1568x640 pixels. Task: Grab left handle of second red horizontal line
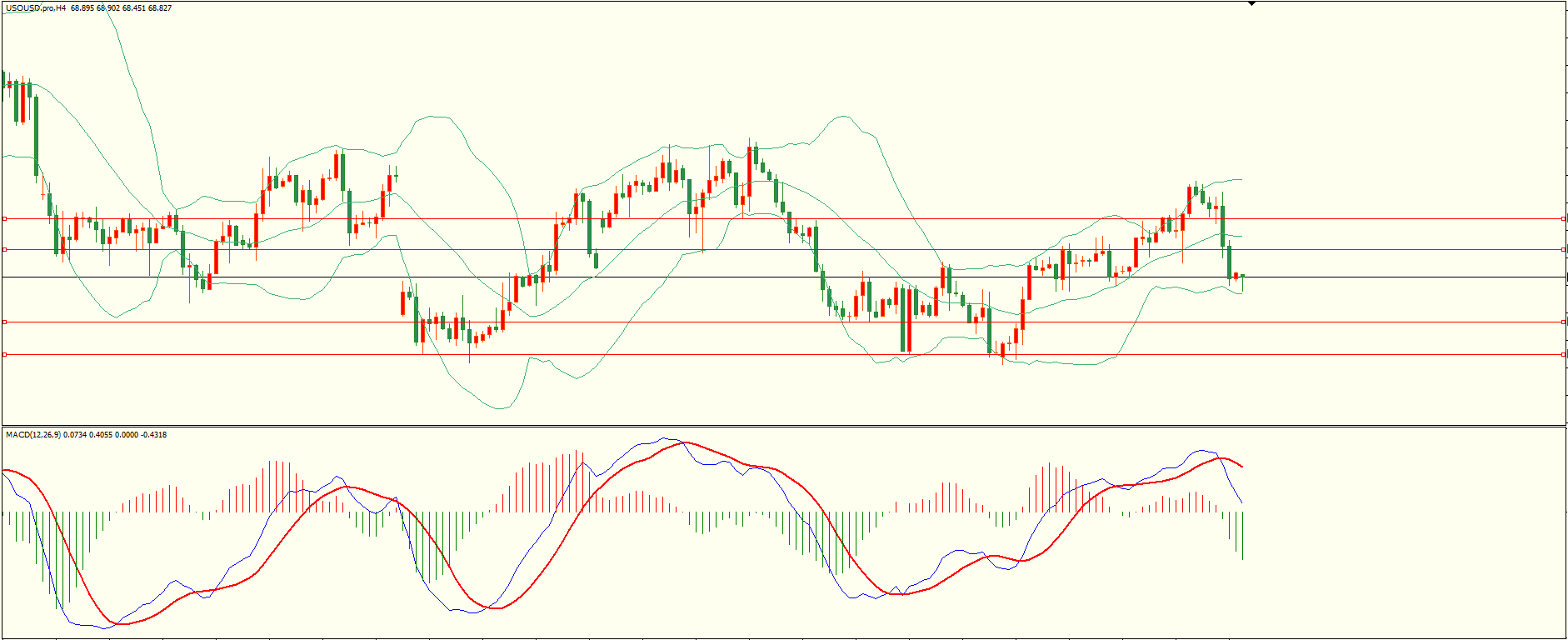click(5, 249)
